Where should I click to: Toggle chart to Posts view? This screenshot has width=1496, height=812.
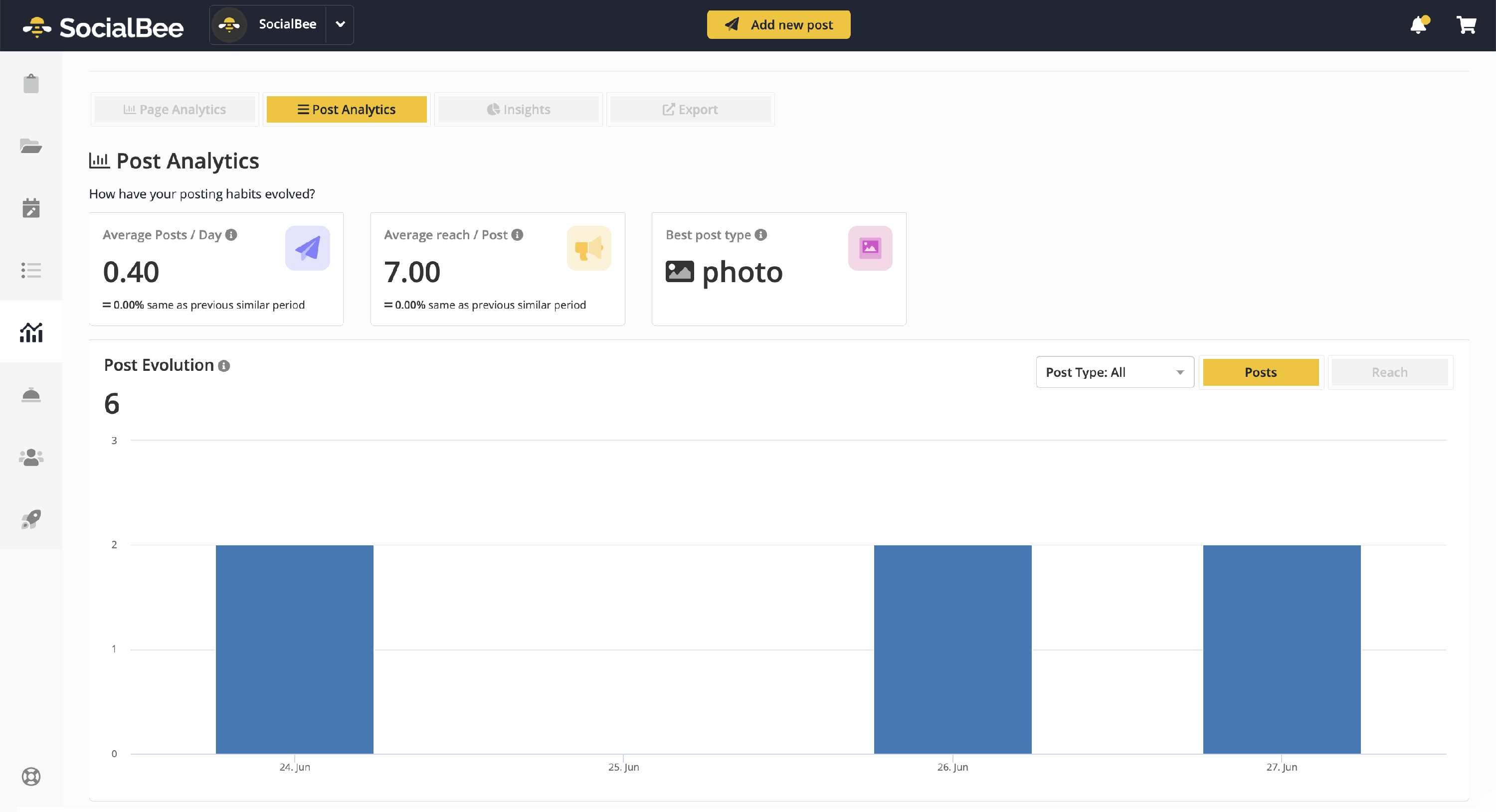[1261, 372]
